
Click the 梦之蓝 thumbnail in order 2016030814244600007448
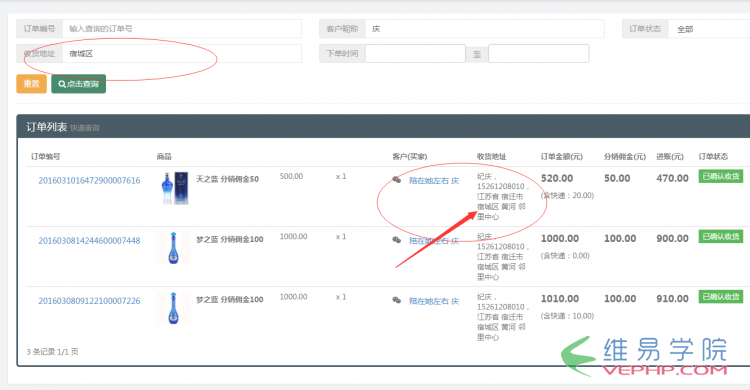coord(174,248)
